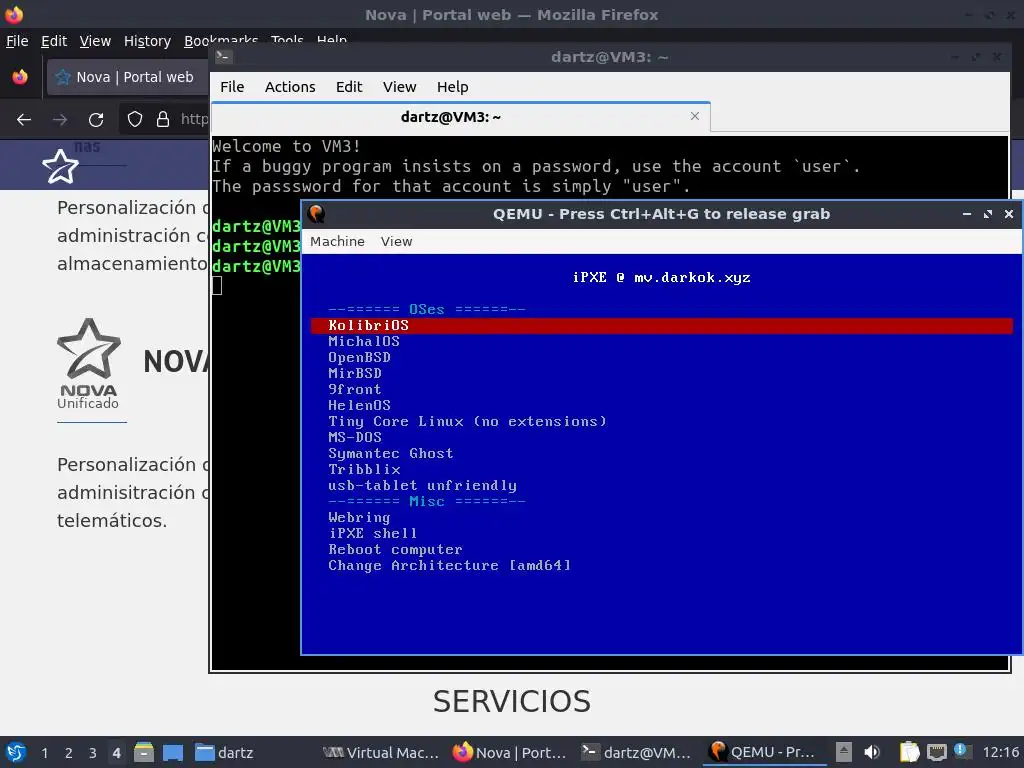Switch to workspace 1 in taskbar pager

pos(44,753)
